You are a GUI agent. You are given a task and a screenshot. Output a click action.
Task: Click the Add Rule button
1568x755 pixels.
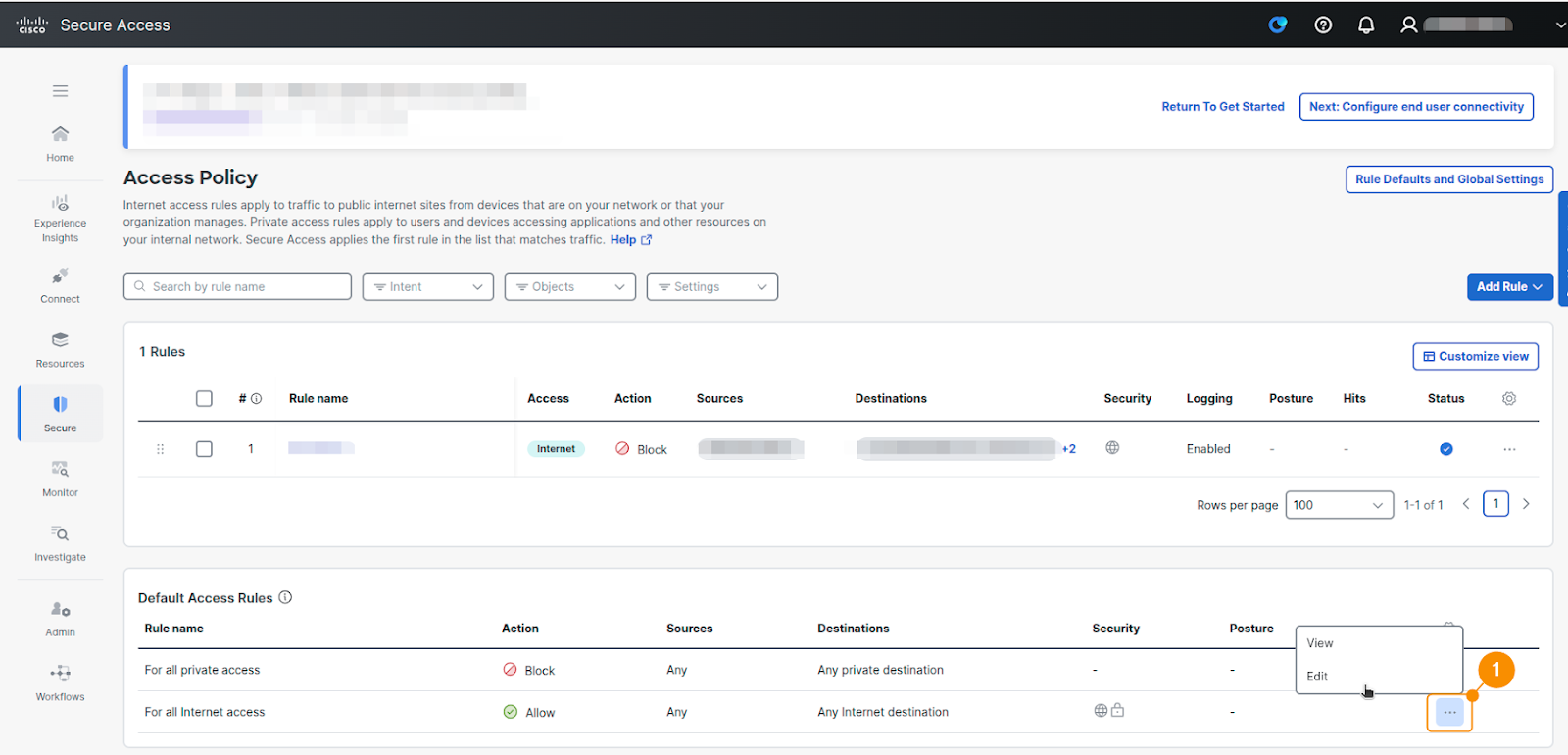pos(1509,287)
